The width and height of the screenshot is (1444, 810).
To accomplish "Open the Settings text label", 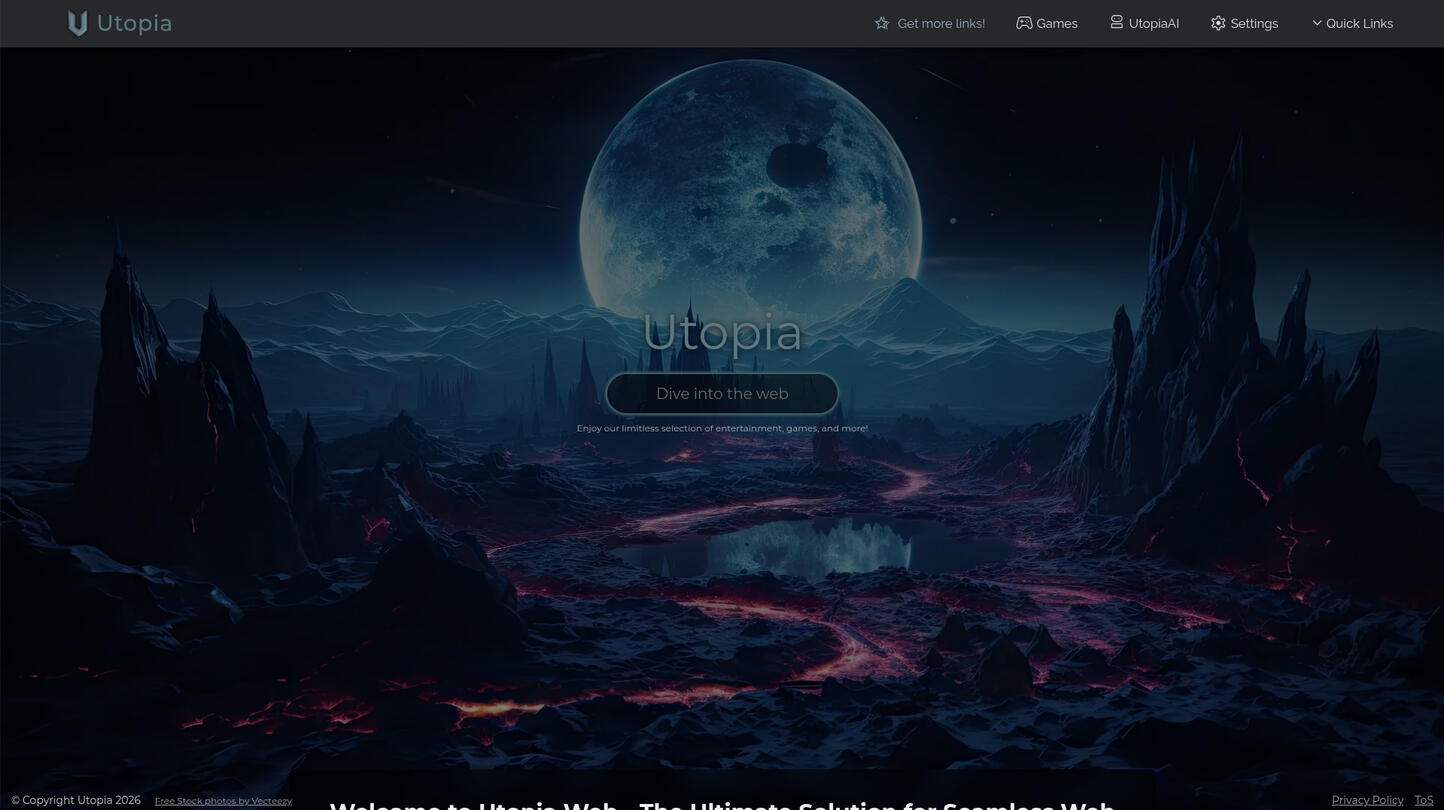I will pos(1254,24).
